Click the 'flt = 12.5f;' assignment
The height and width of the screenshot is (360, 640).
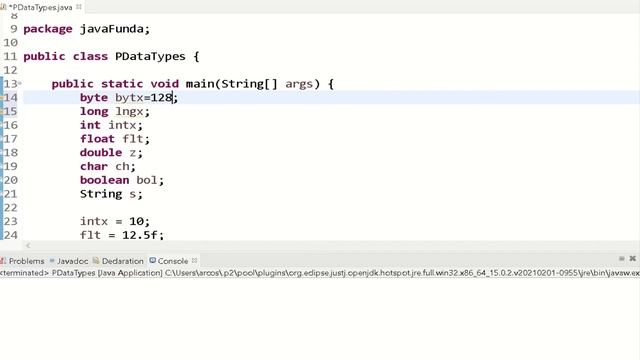click(122, 235)
